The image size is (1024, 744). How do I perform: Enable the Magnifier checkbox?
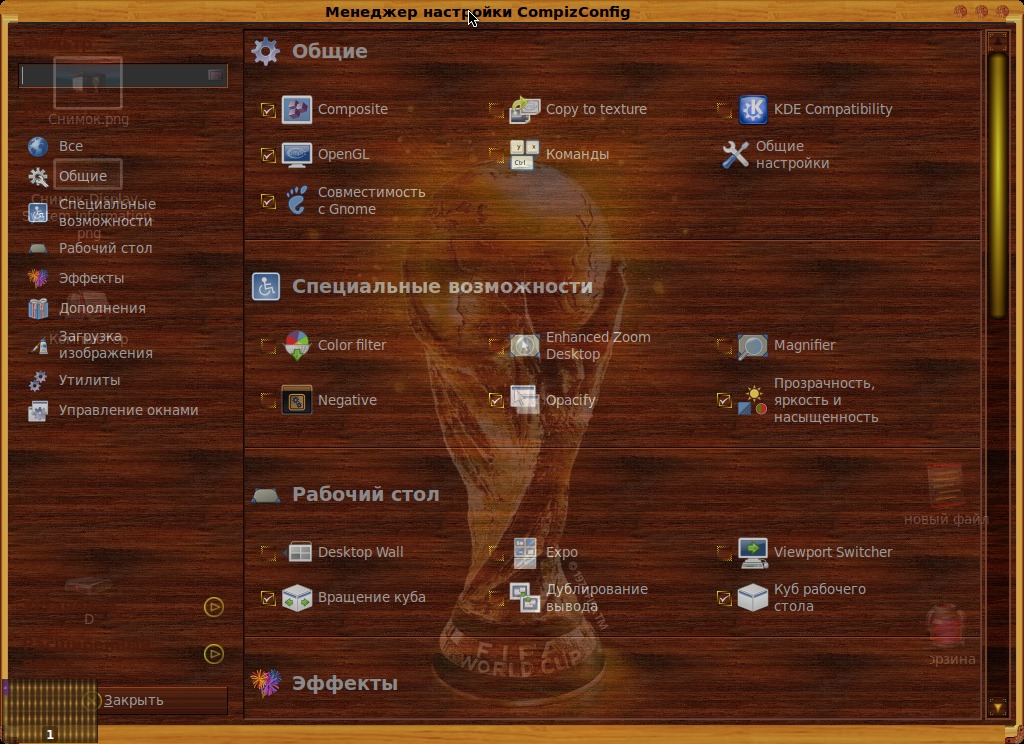(x=724, y=346)
